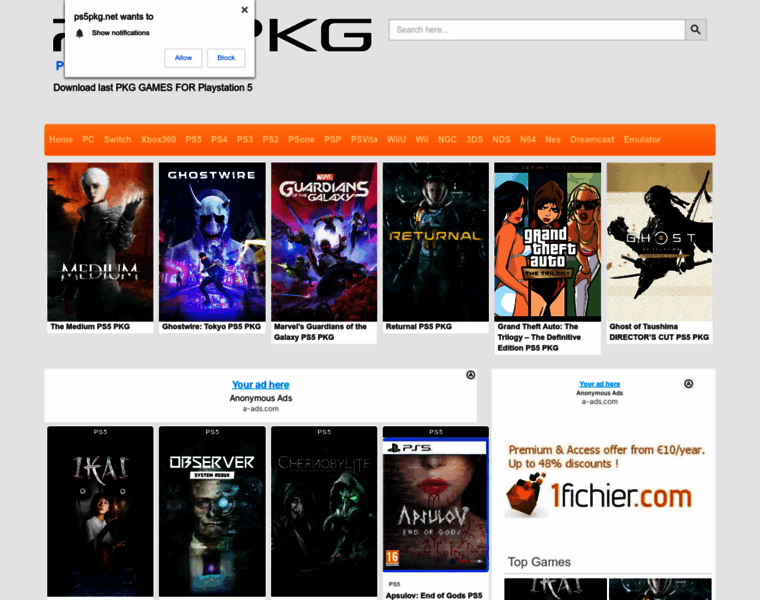
Task: Click Ghost of Tsushima DIRECTOR'S CUT link
Action: click(659, 332)
